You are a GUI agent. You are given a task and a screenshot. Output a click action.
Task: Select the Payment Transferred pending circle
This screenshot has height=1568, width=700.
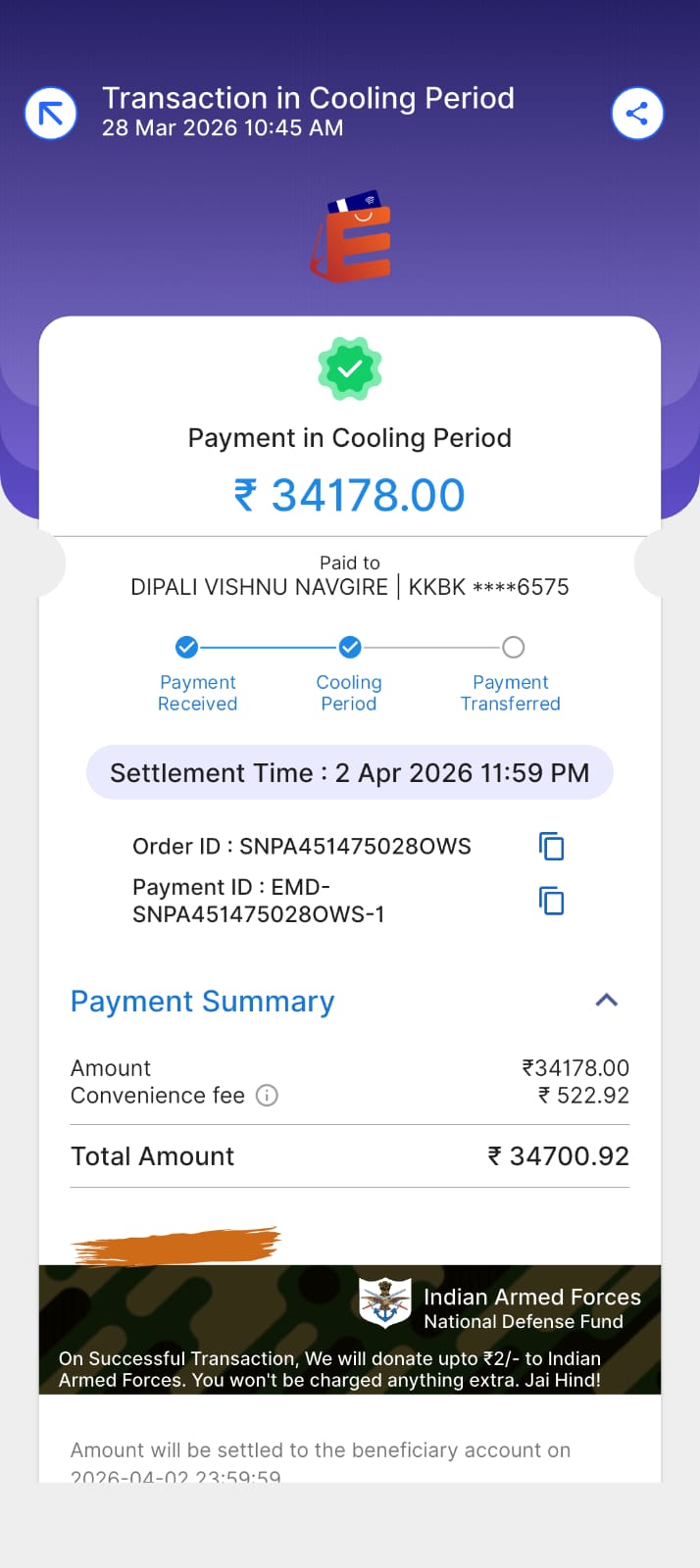tap(513, 647)
